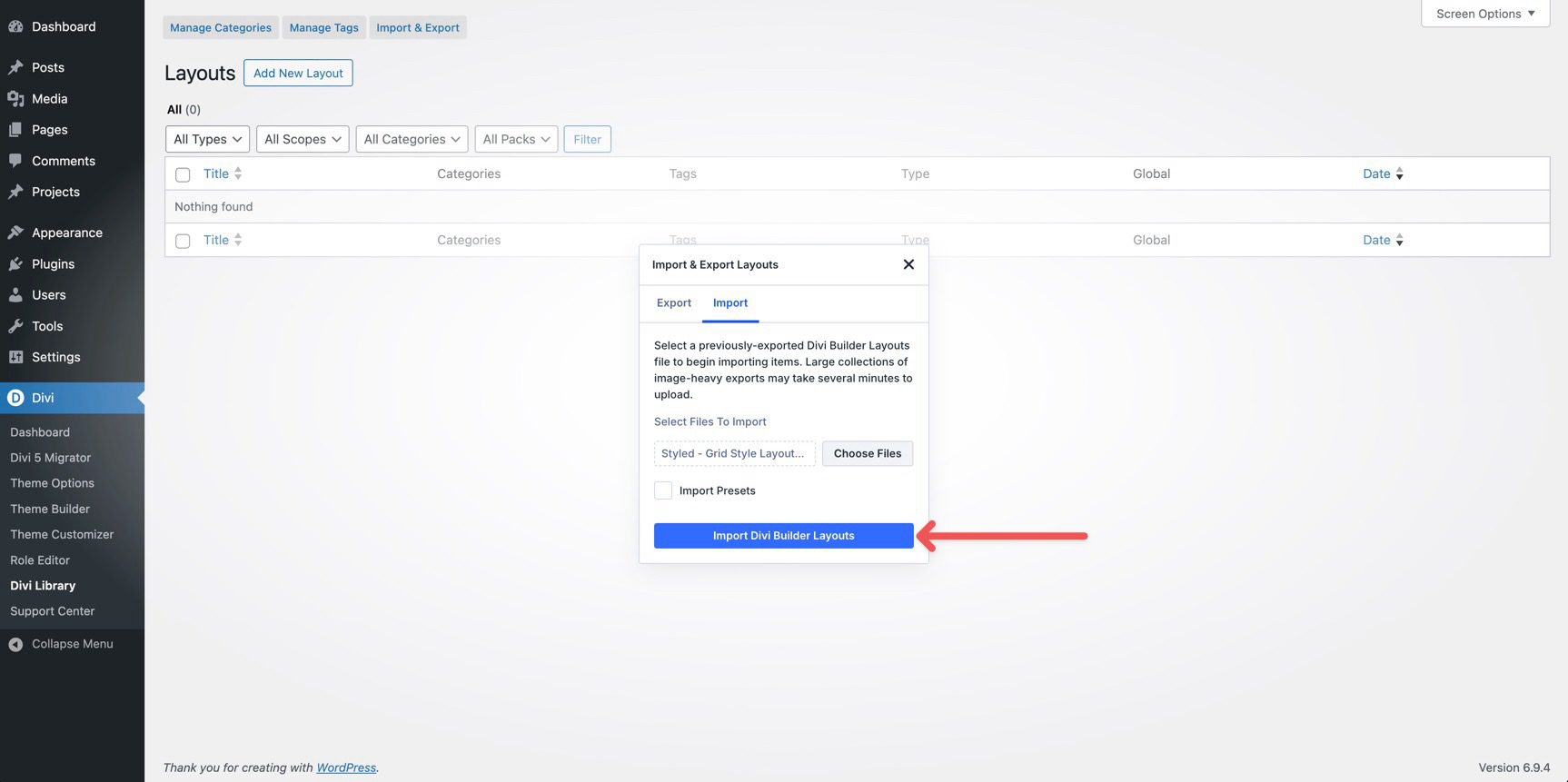Click the Settings sliders icon
The image size is (1568, 782).
point(15,357)
